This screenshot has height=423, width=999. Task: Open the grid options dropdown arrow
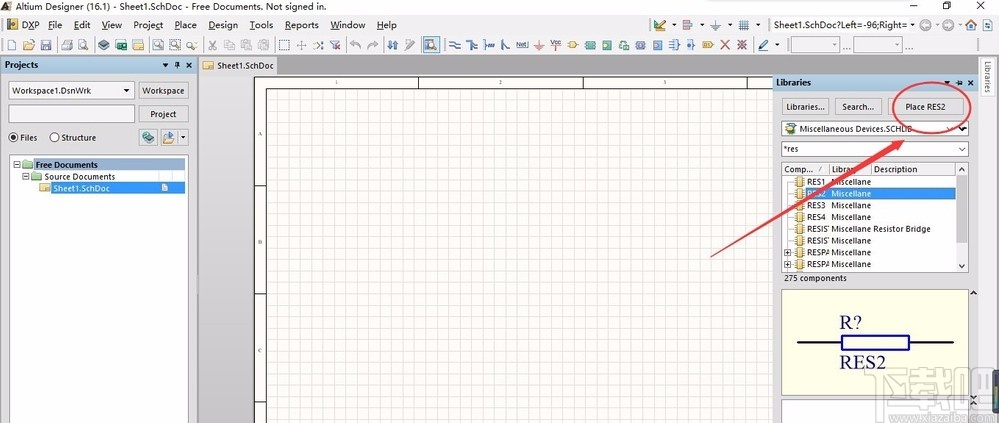pos(758,25)
